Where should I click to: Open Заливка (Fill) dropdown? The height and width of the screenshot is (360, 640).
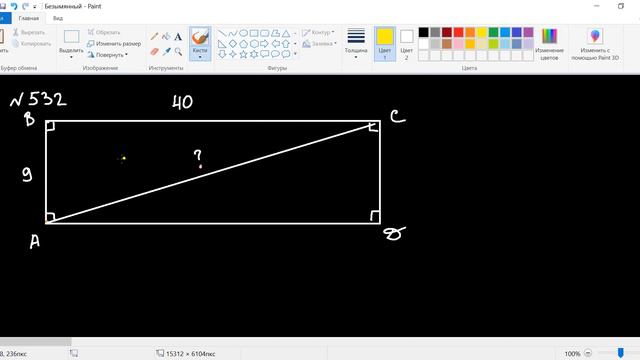click(x=320, y=43)
